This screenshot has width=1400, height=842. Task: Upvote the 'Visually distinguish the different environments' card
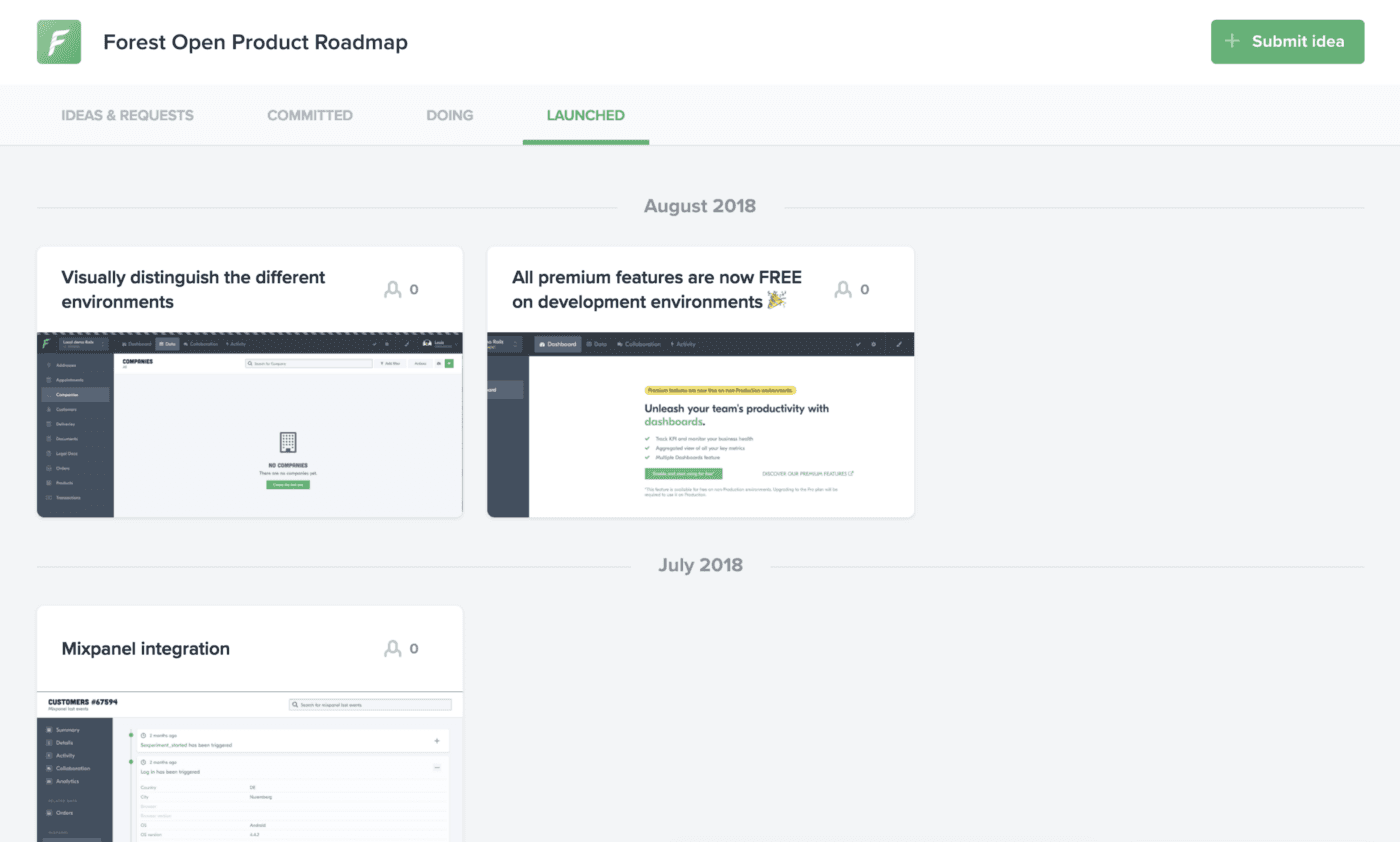click(x=402, y=289)
